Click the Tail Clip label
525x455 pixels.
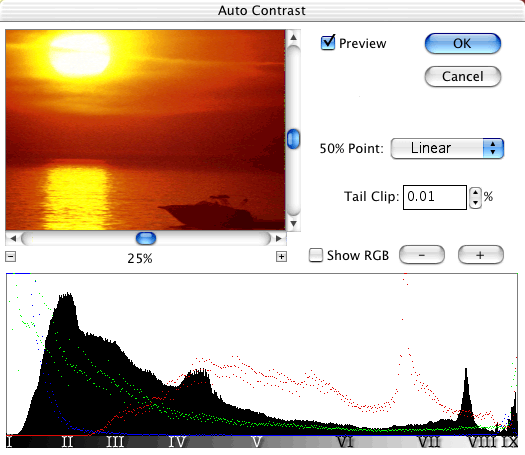[x=372, y=197]
